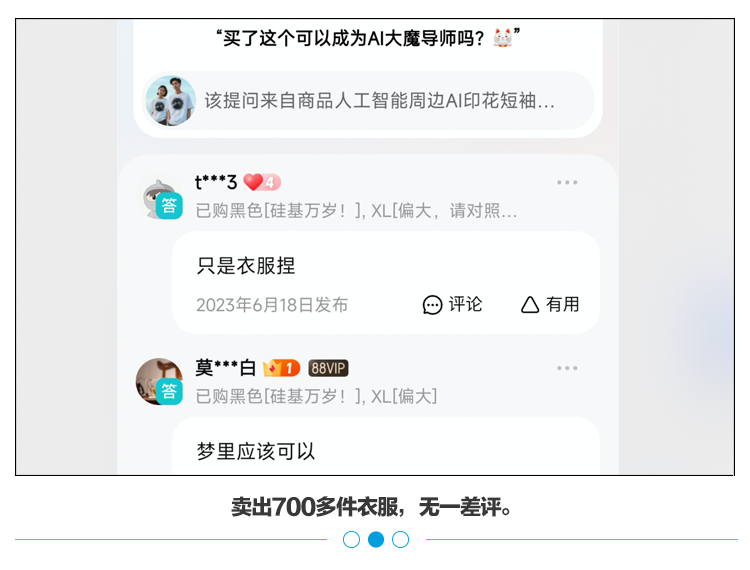Open 莫***白's avatar with 答 badge

click(159, 382)
